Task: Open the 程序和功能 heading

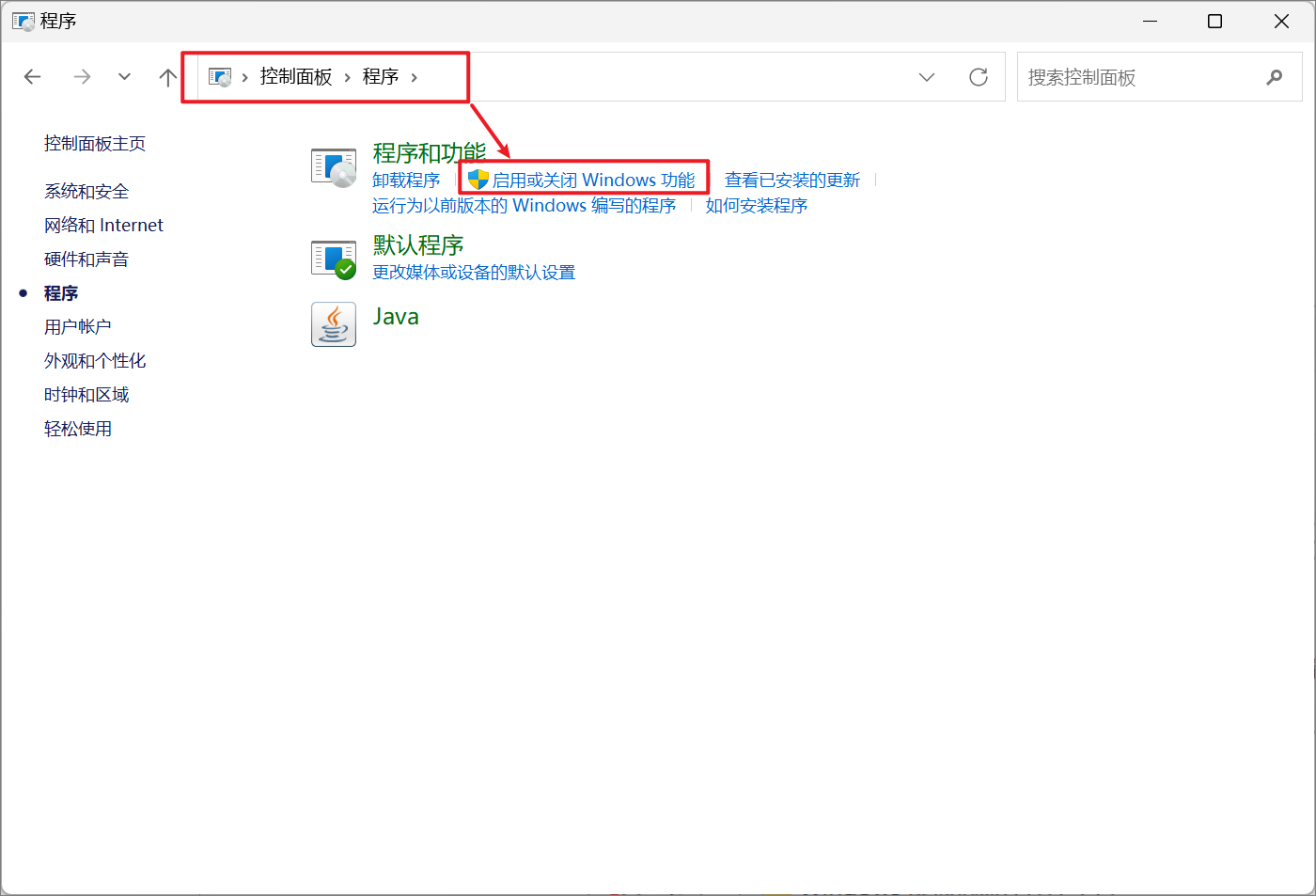Action: tap(430, 152)
